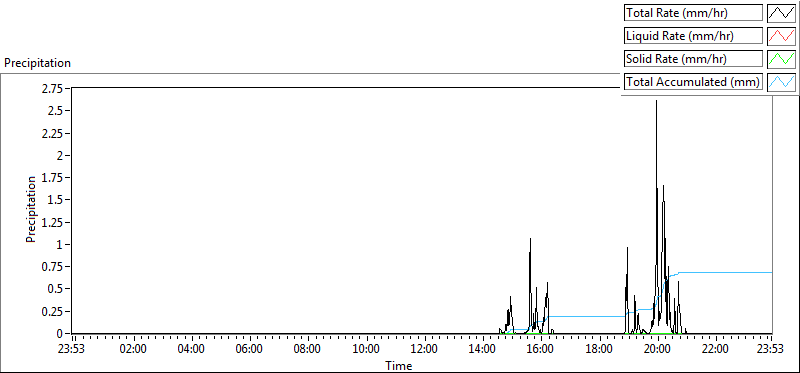Click the Time x-axis label
Screen dimensions: 800x373
pyautogui.click(x=398, y=365)
